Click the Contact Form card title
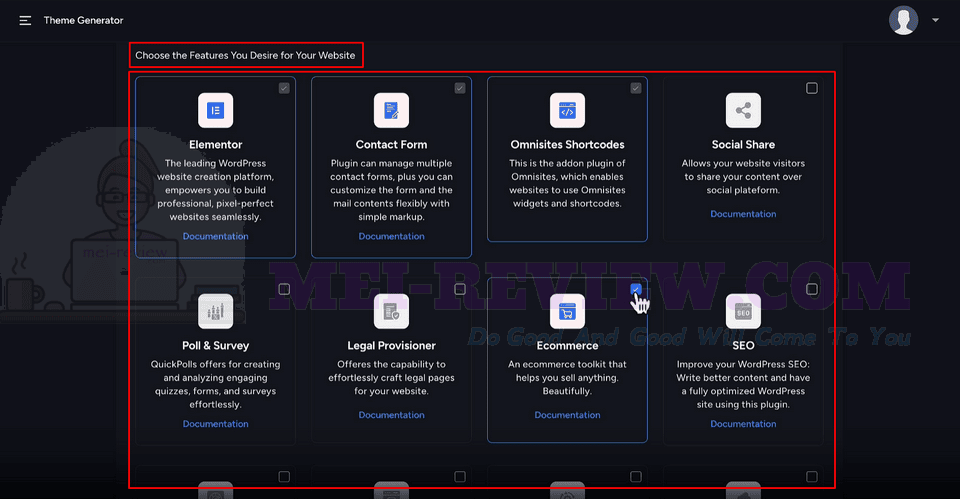 [x=391, y=144]
